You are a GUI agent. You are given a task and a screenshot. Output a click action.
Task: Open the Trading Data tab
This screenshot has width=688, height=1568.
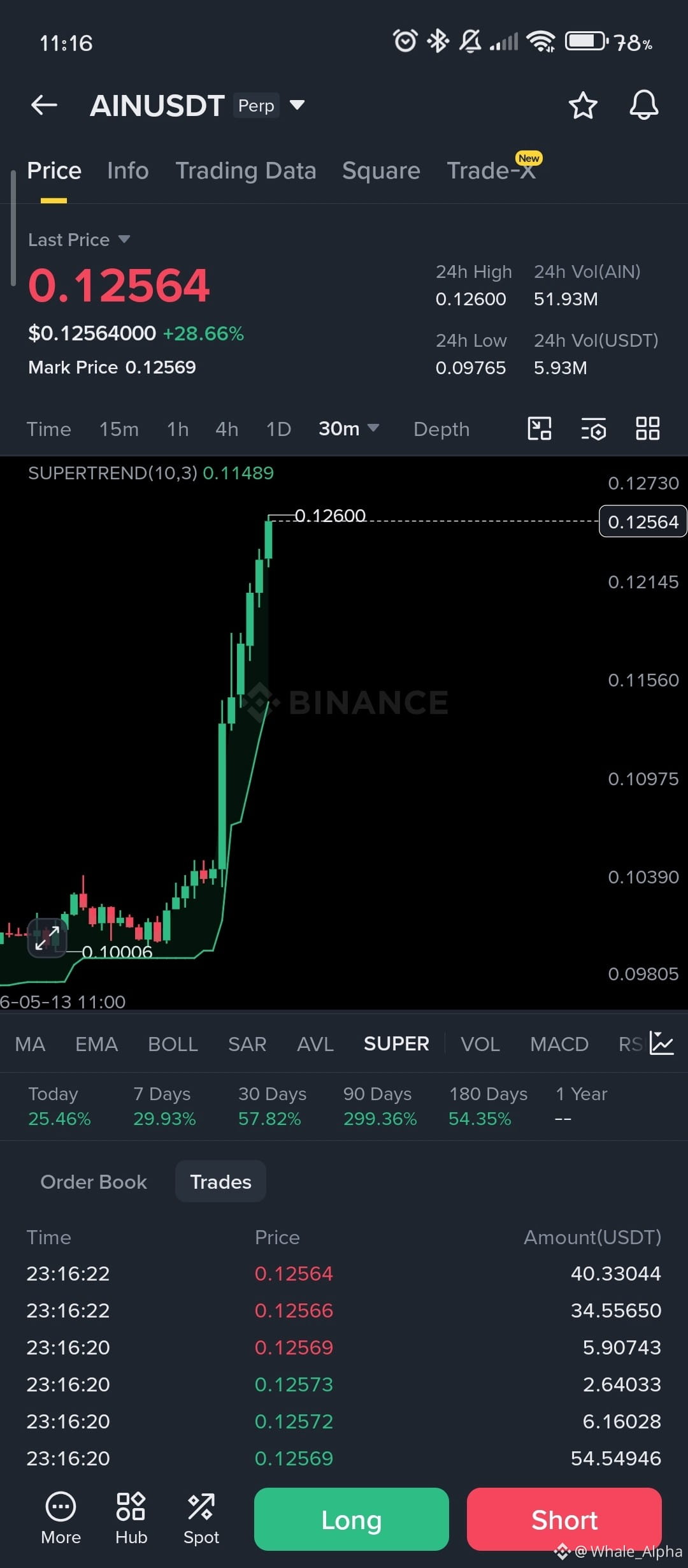(x=246, y=171)
